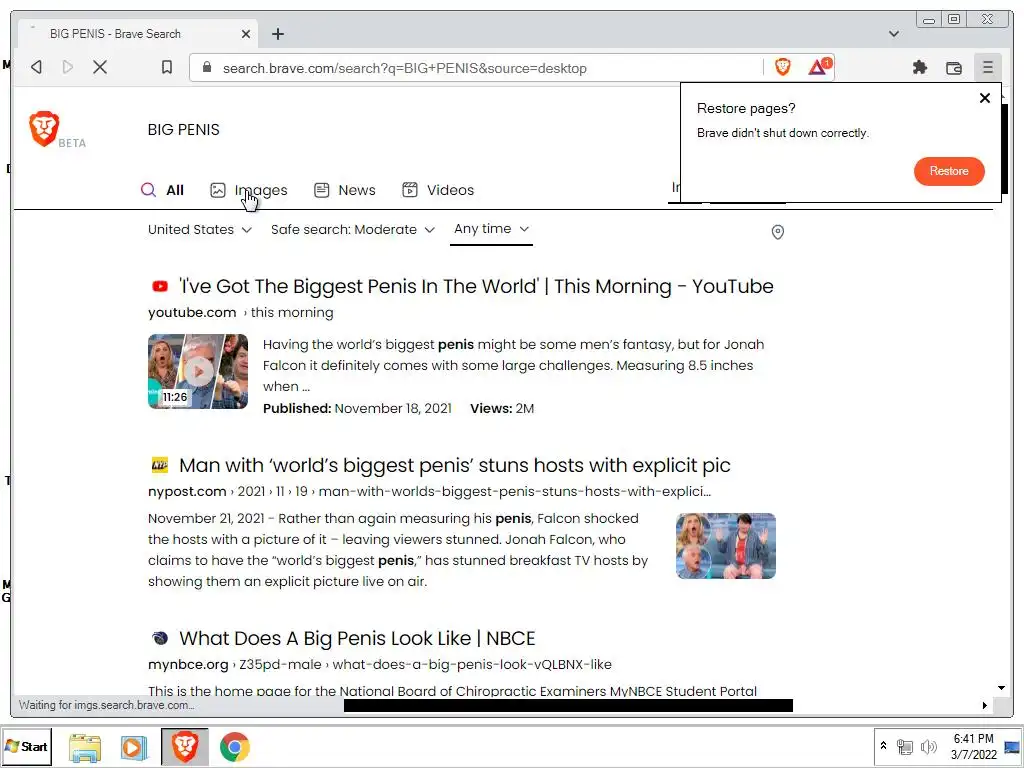Click the youtube.com result URL
This screenshot has width=1024, height=768.
click(240, 313)
